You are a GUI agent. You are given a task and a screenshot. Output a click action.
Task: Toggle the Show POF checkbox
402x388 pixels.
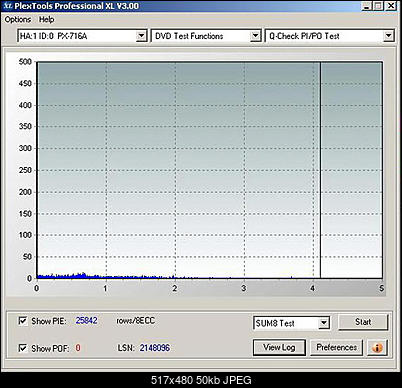(x=23, y=348)
